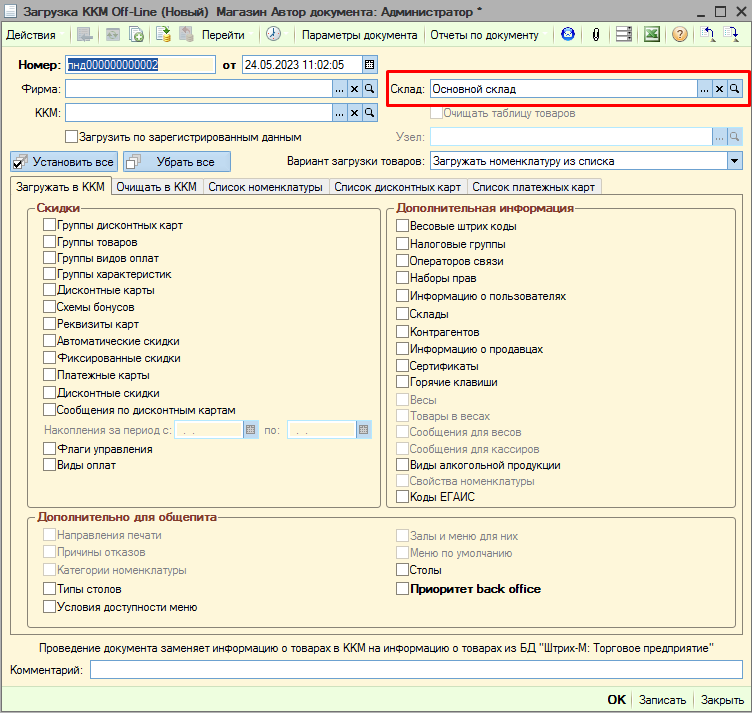Clear the Склад field with X
Image resolution: width=752 pixels, height=713 pixels.
719,89
